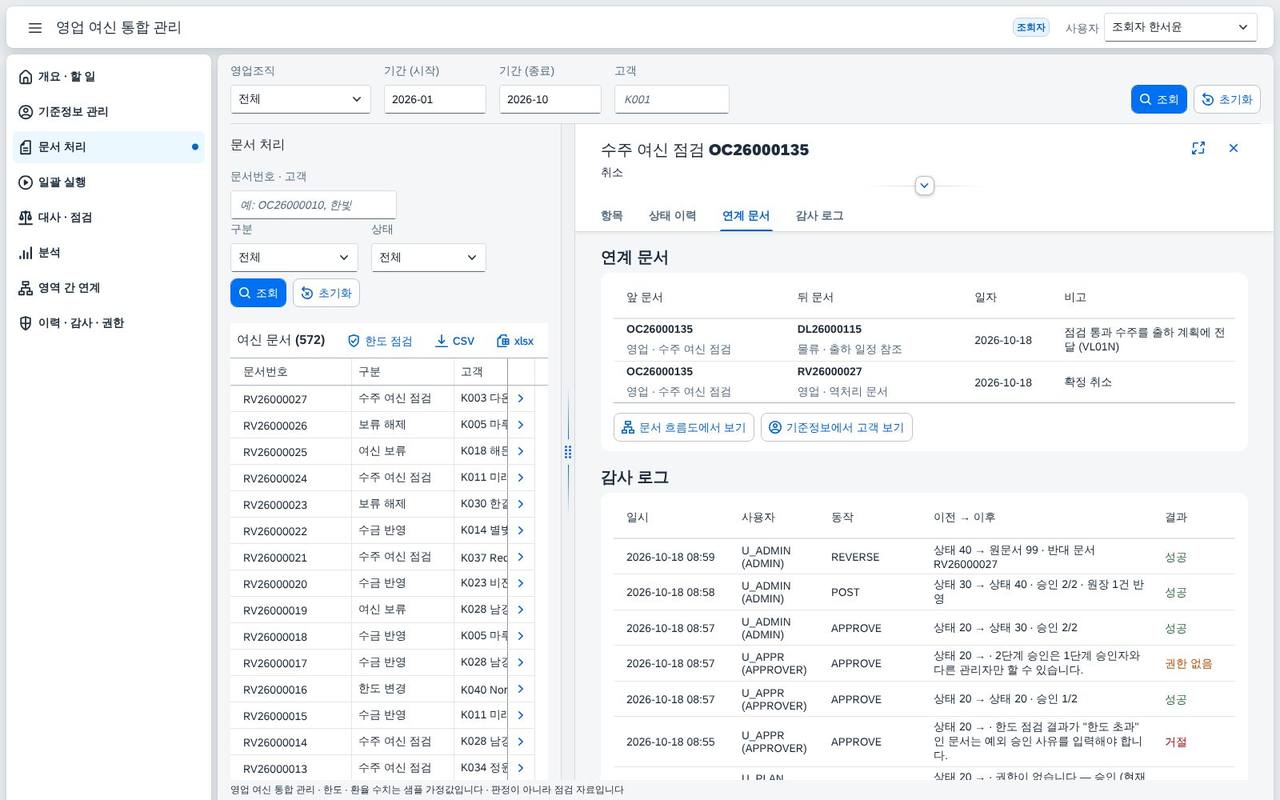Switch to the 상태 이력 tab
The height and width of the screenshot is (800, 1280).
[672, 216]
